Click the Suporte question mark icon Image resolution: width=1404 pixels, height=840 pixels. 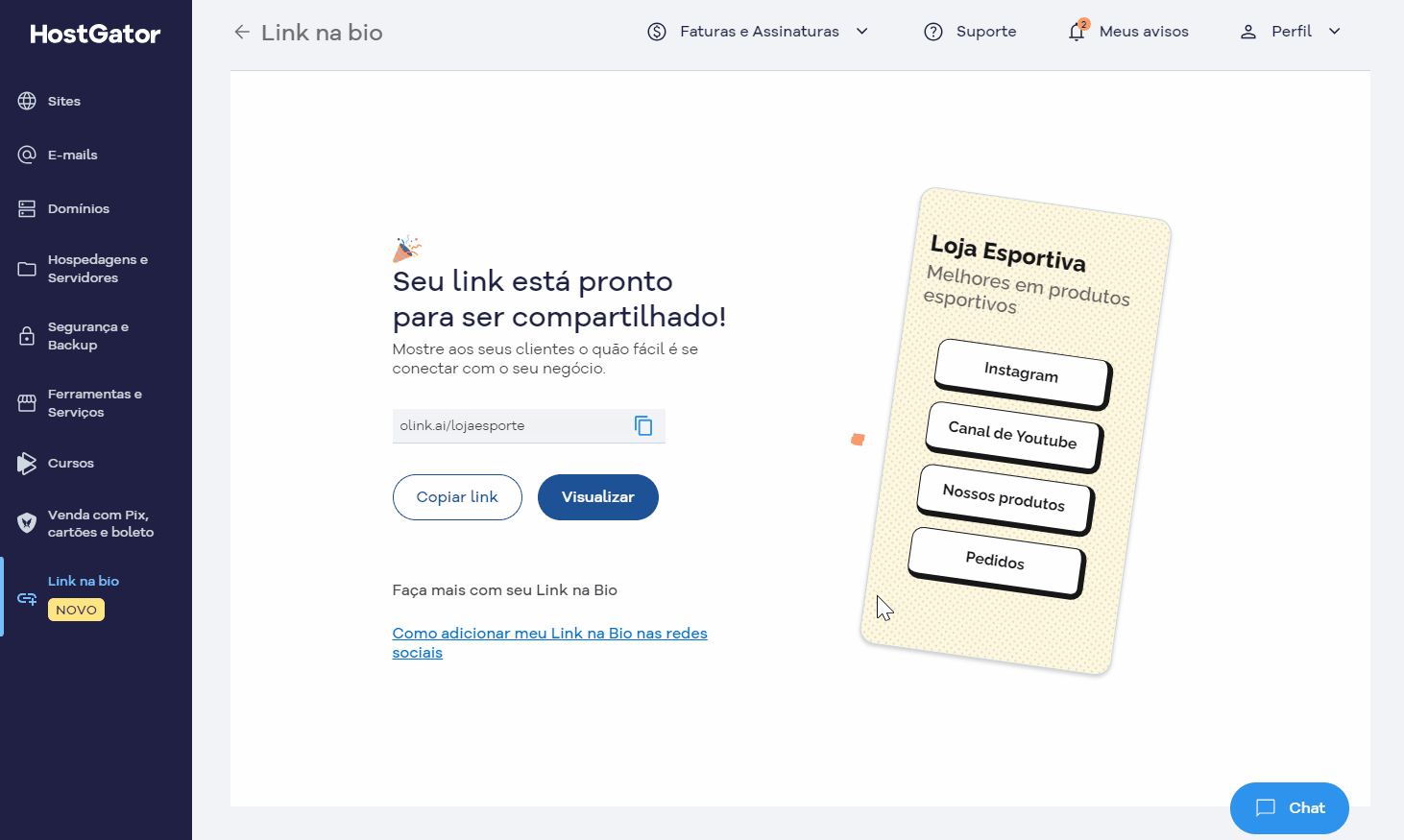[933, 32]
